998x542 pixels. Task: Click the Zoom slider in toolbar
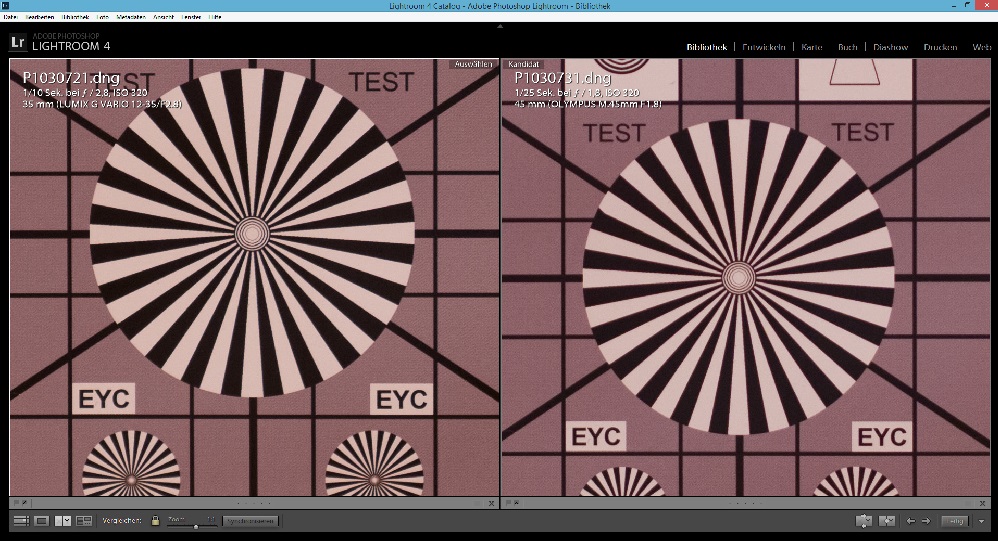[x=195, y=524]
